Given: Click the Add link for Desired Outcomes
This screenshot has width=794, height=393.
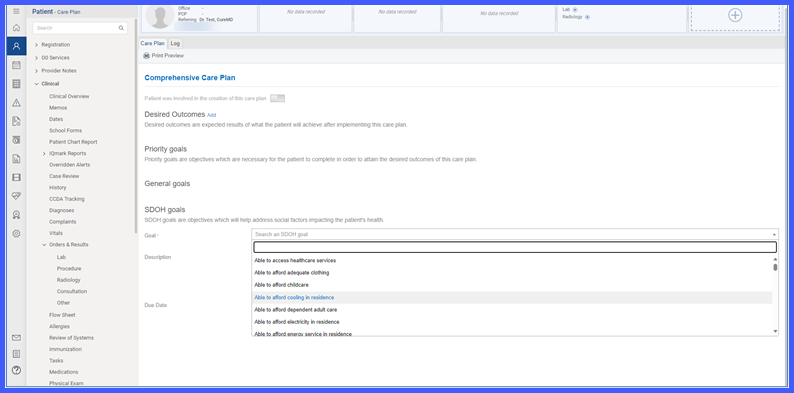Looking at the screenshot, I should 212,115.
